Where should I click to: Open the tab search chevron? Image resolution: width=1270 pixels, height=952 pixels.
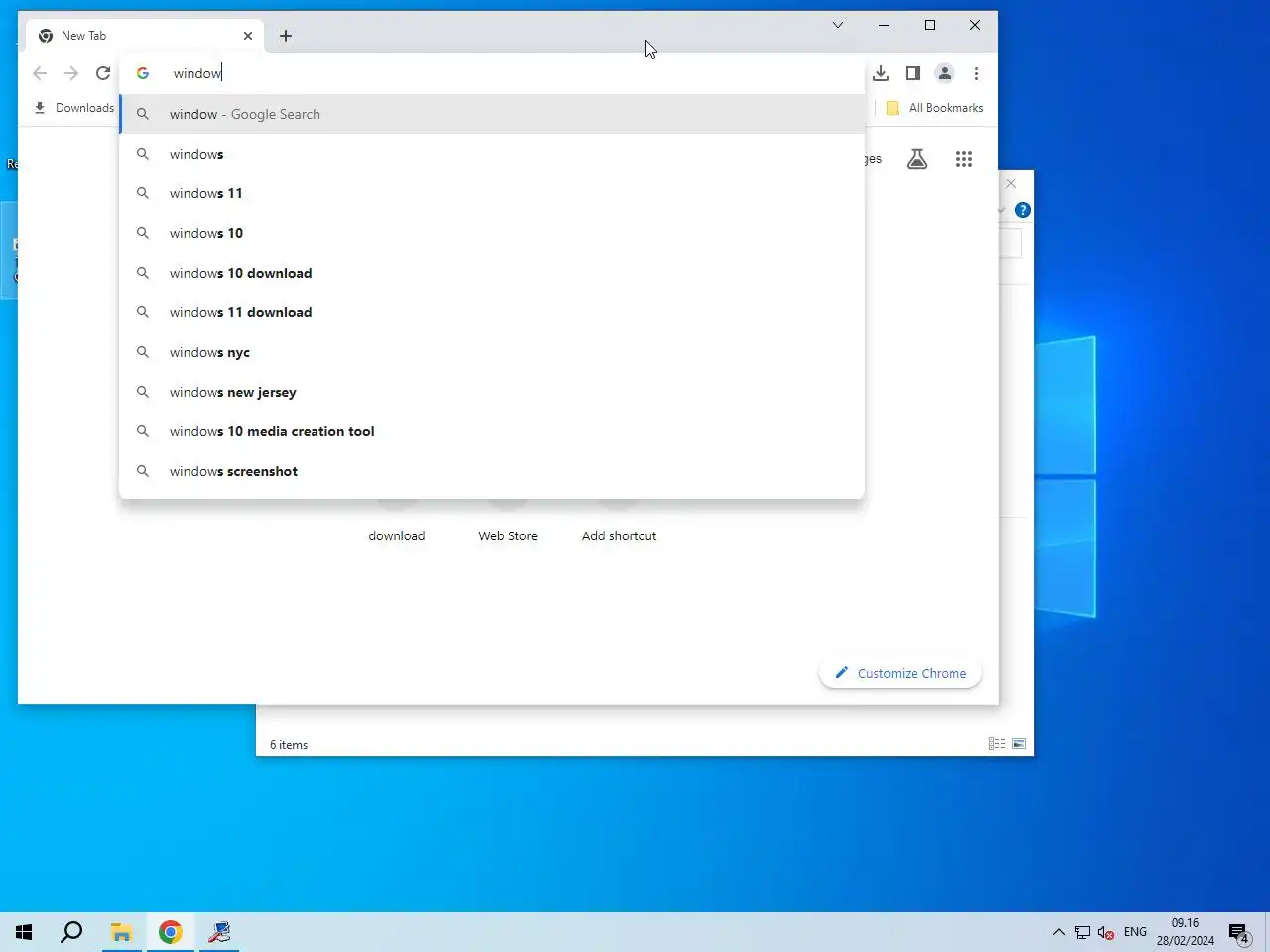point(838,25)
